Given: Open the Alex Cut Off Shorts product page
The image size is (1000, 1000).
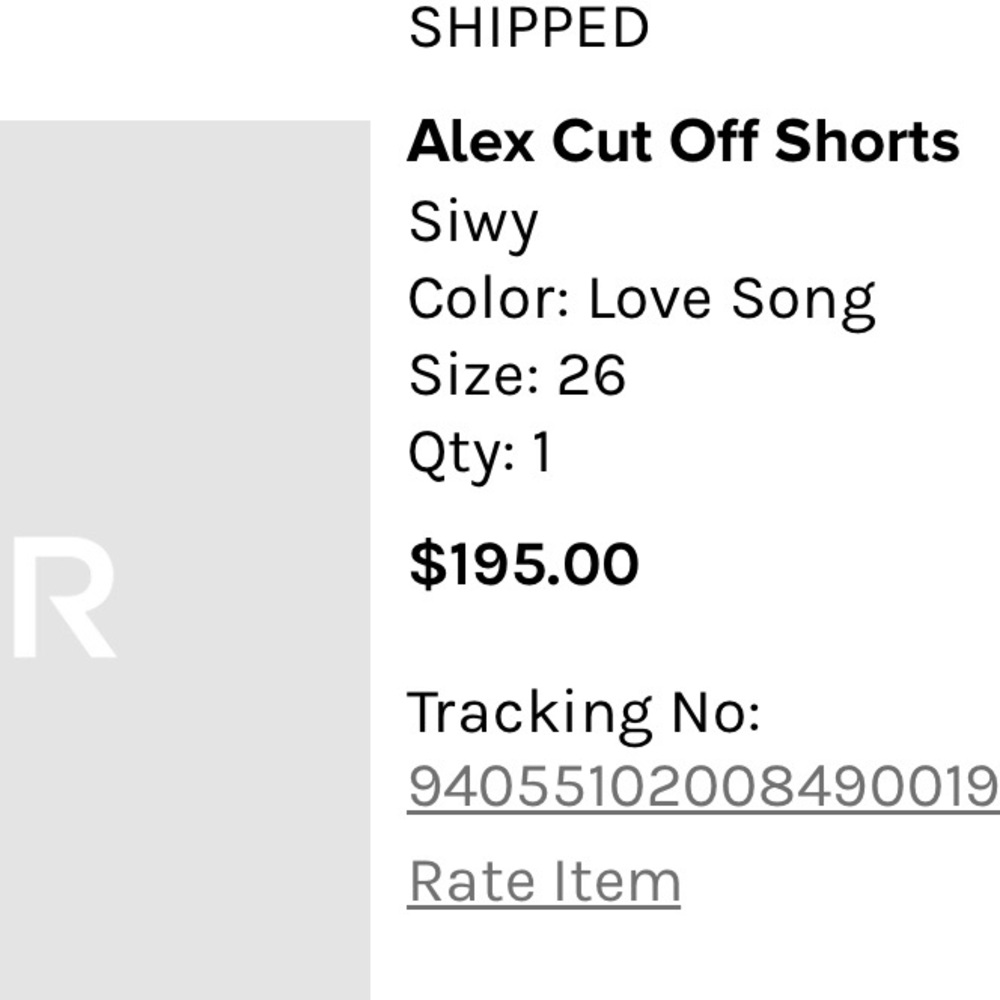Looking at the screenshot, I should pos(683,141).
